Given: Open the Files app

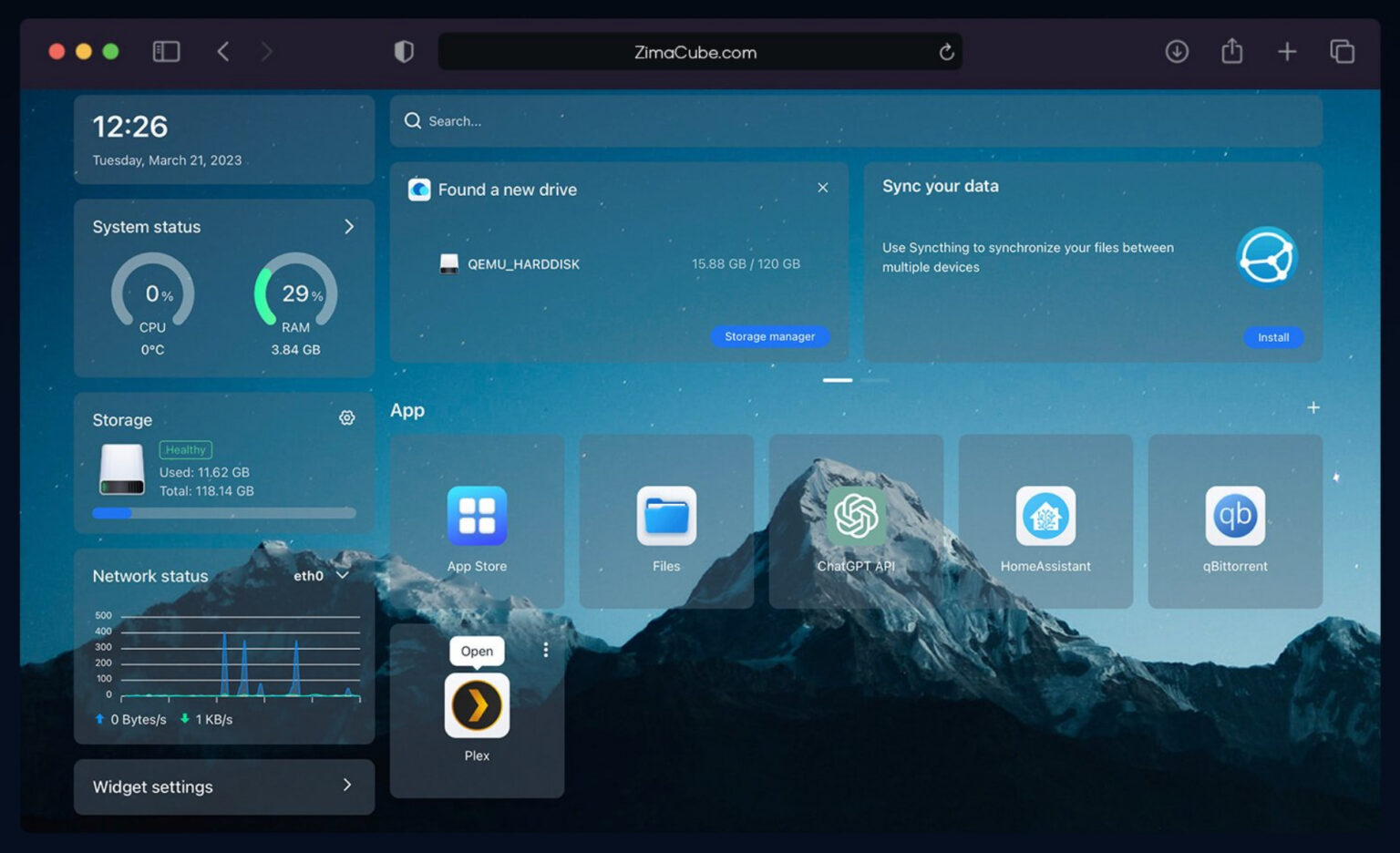Looking at the screenshot, I should (x=666, y=516).
